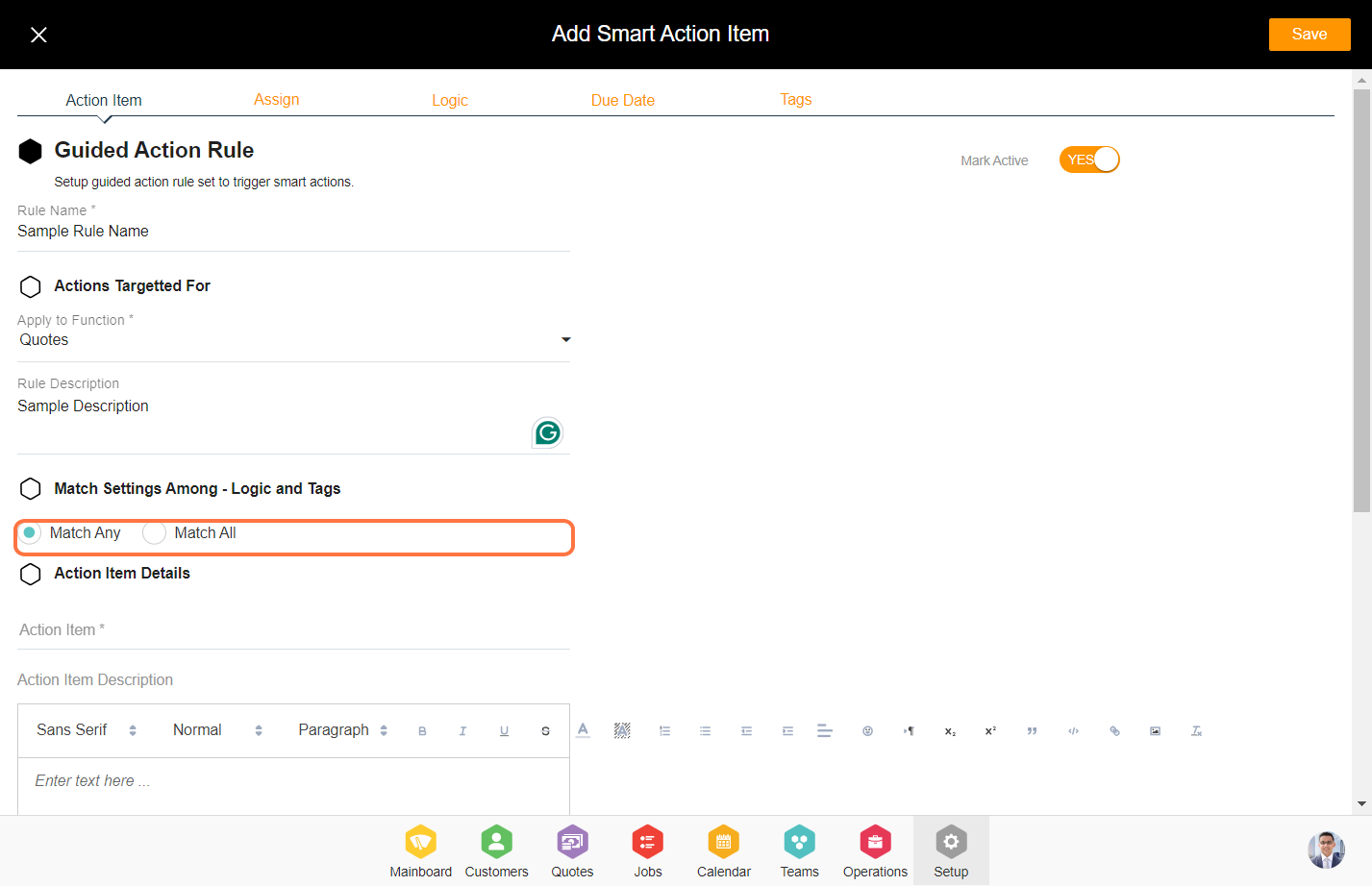Apply subscript formatting
Image resolution: width=1372 pixels, height=886 pixels.
950,731
